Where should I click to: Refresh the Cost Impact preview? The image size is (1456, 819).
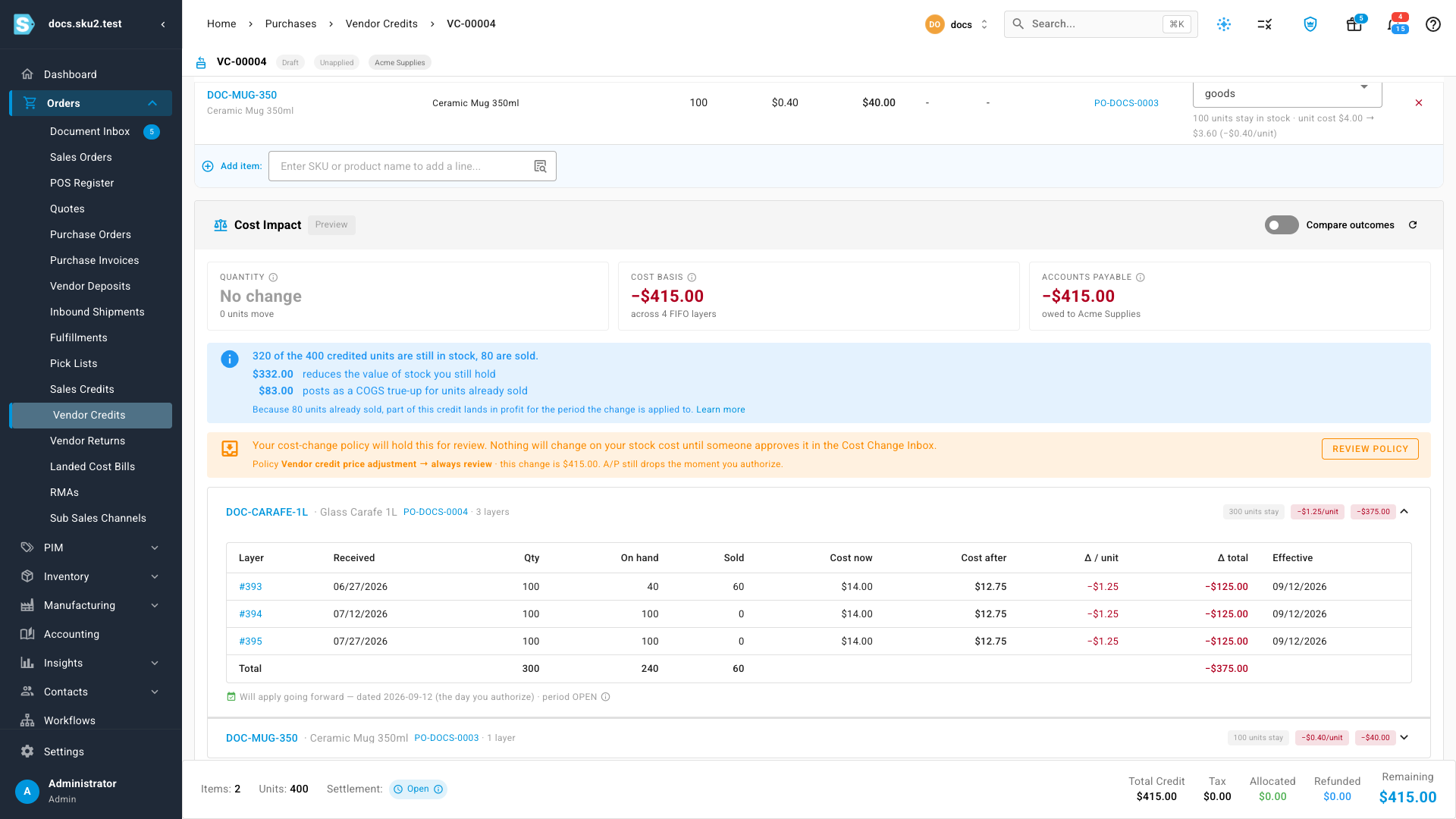pos(1413,225)
